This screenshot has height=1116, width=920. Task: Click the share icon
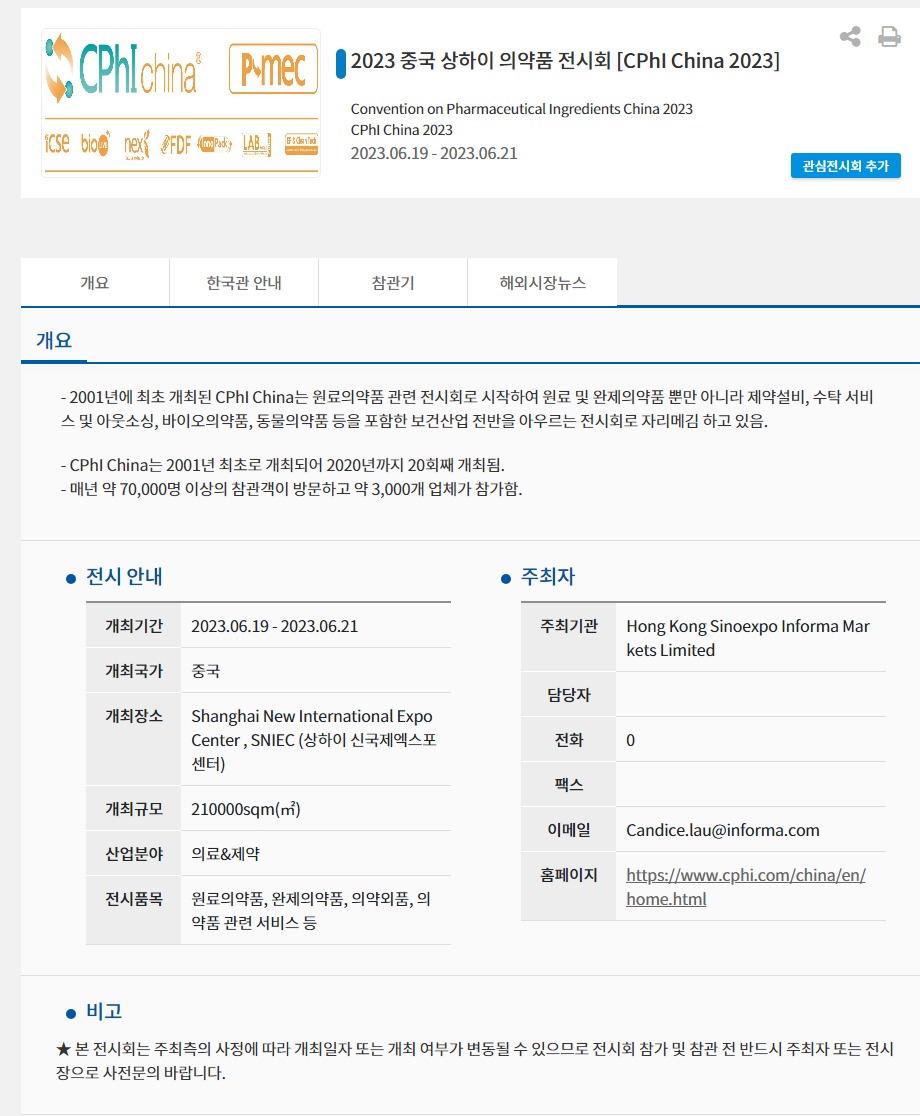[x=850, y=36]
